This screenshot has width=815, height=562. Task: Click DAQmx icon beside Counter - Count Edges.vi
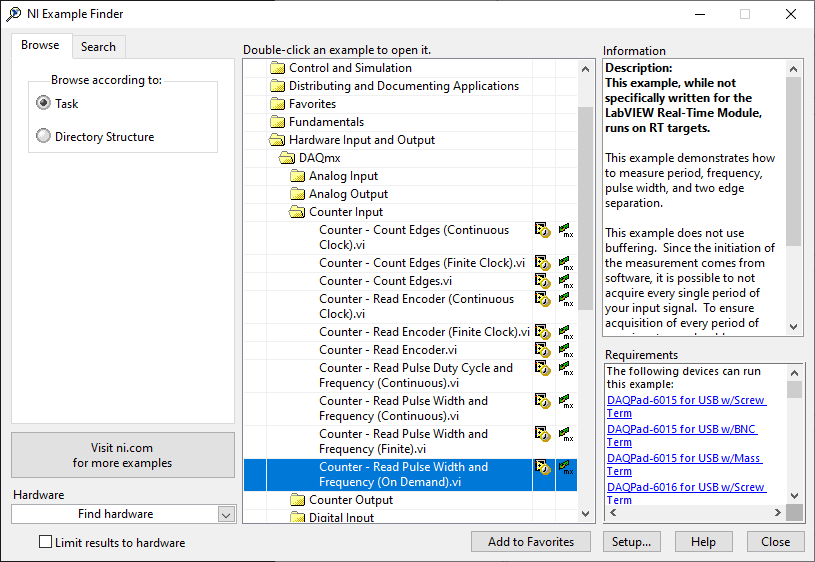tap(566, 281)
